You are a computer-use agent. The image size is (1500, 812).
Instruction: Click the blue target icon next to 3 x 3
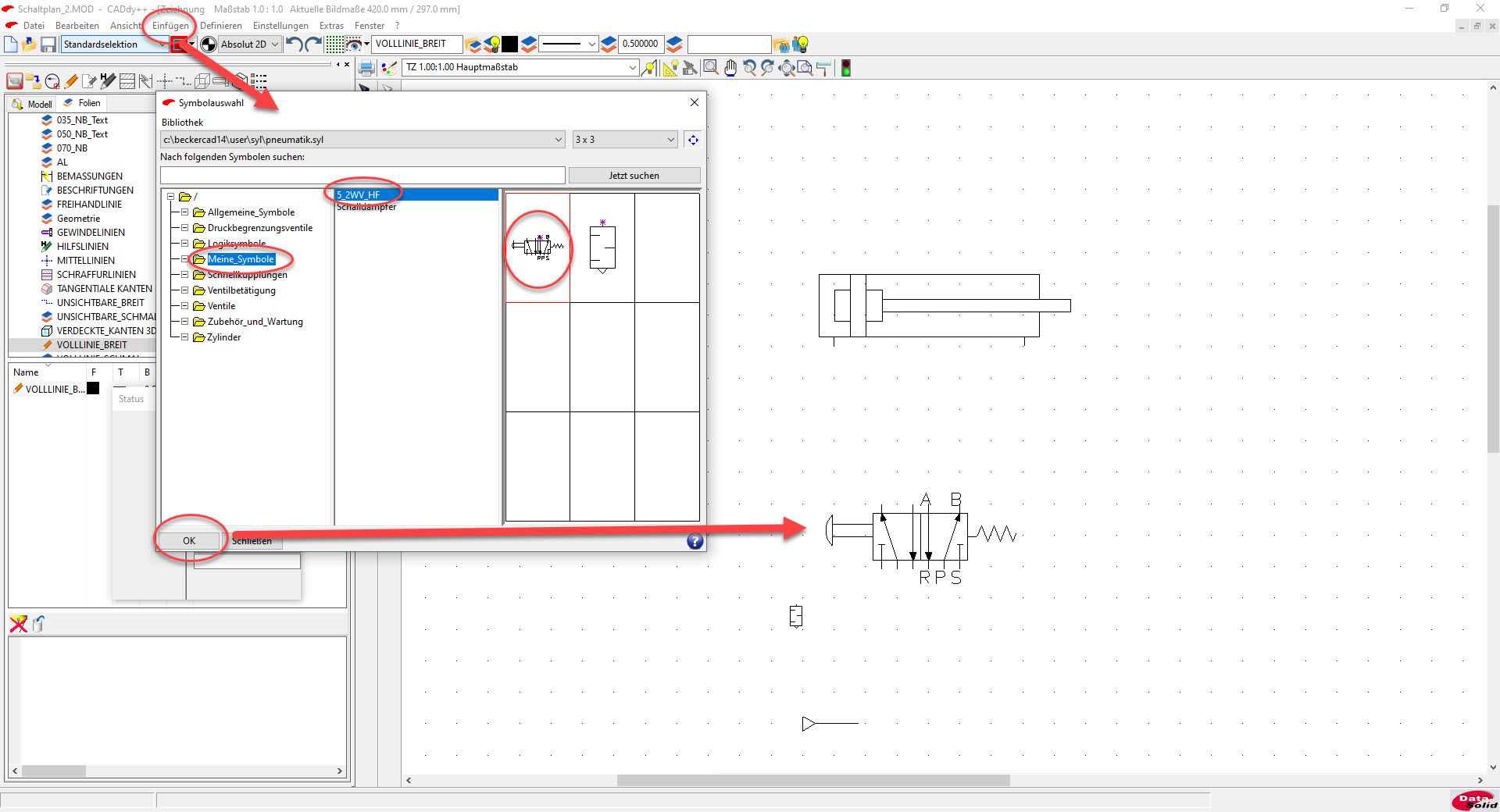693,140
